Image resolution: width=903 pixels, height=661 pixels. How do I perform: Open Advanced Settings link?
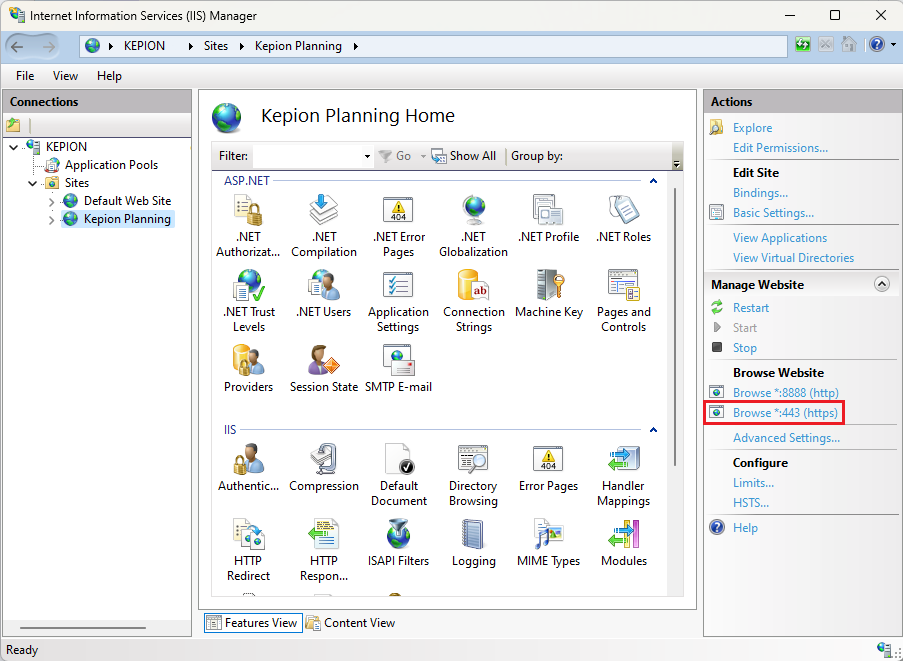coord(786,438)
